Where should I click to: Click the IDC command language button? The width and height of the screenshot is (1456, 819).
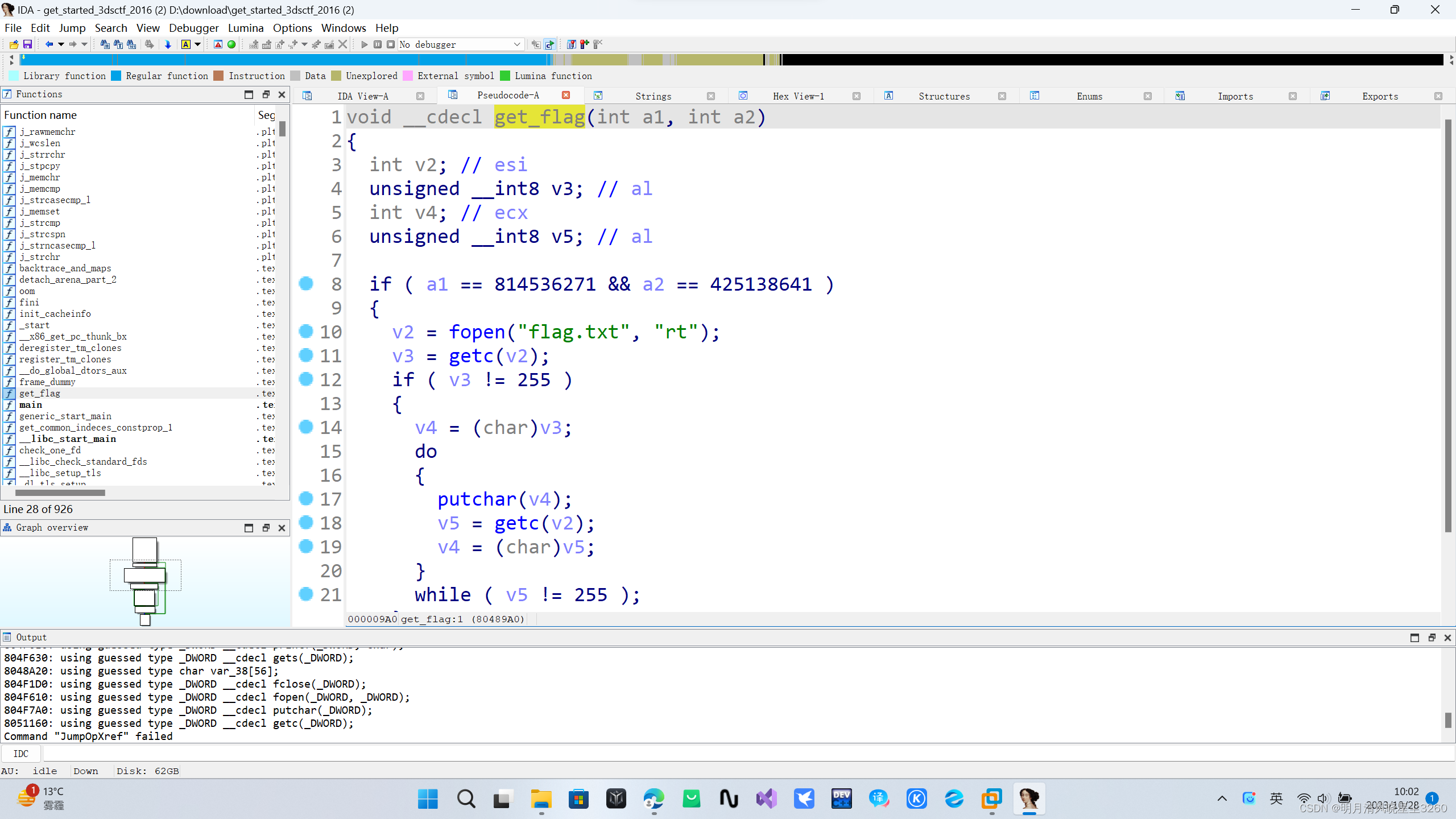coord(21,754)
